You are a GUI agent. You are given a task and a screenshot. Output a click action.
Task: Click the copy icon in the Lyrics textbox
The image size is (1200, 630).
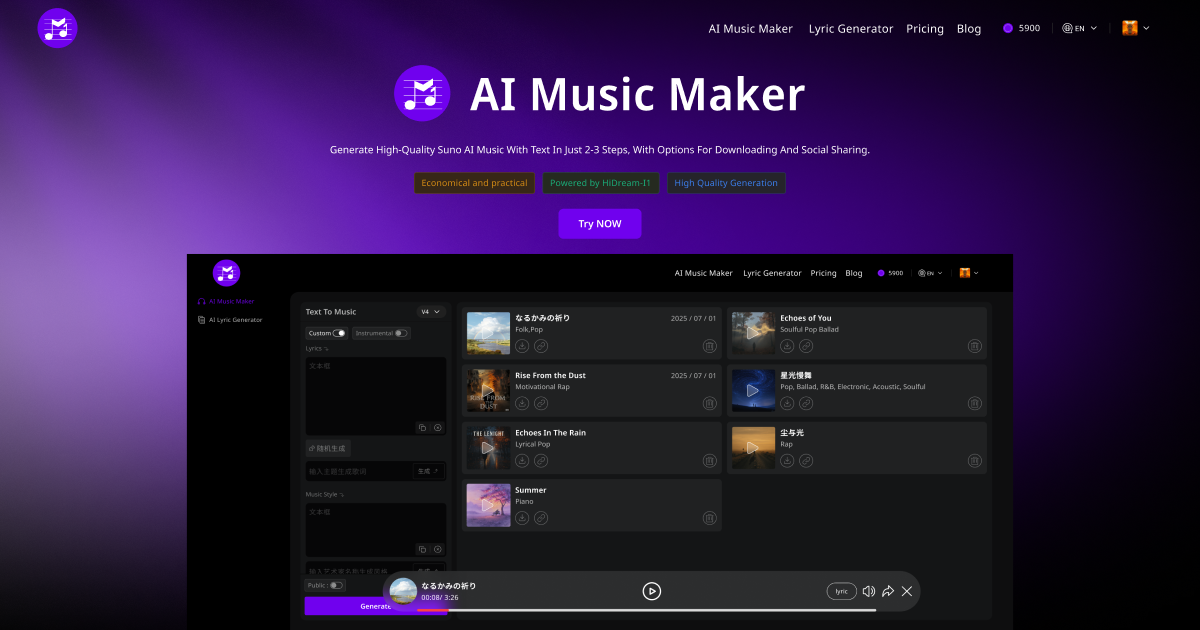[x=422, y=427]
